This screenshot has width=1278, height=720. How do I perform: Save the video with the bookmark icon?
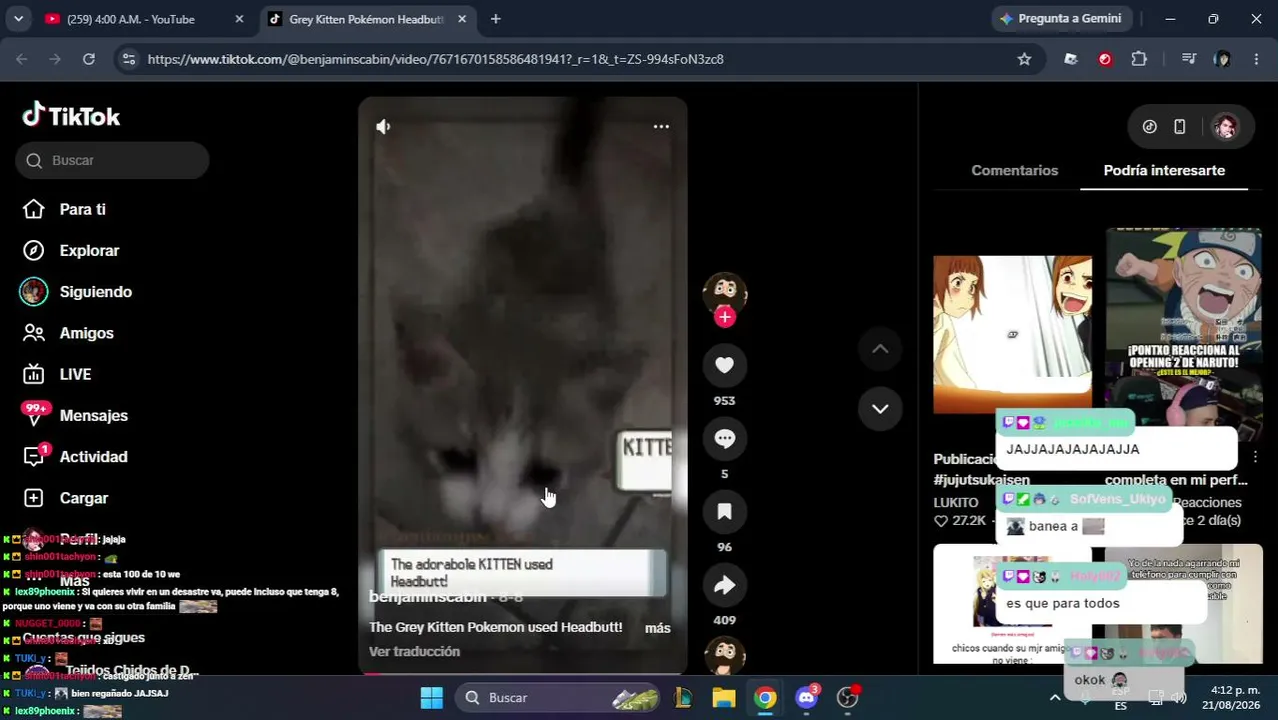(x=725, y=512)
